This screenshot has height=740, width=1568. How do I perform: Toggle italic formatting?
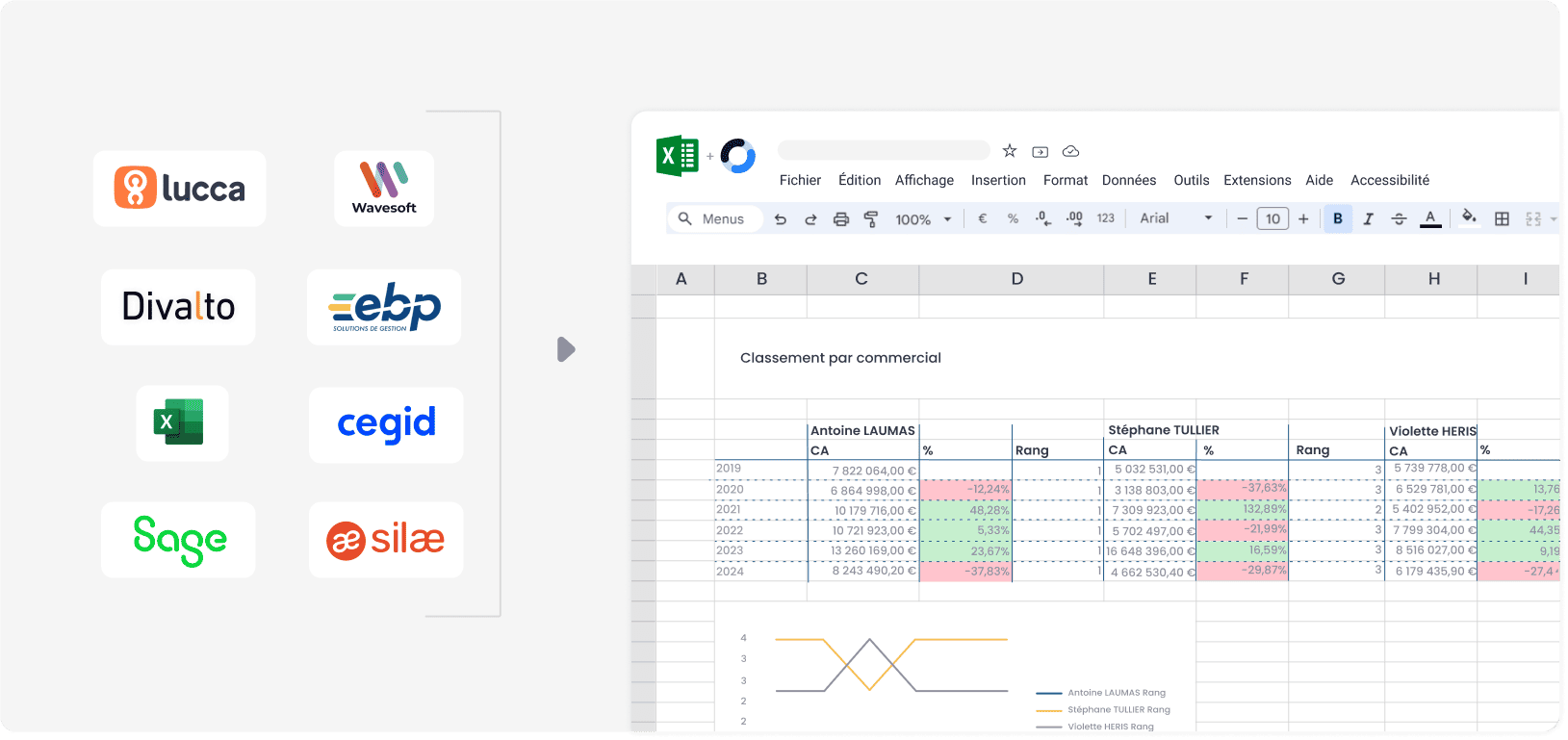(1368, 219)
